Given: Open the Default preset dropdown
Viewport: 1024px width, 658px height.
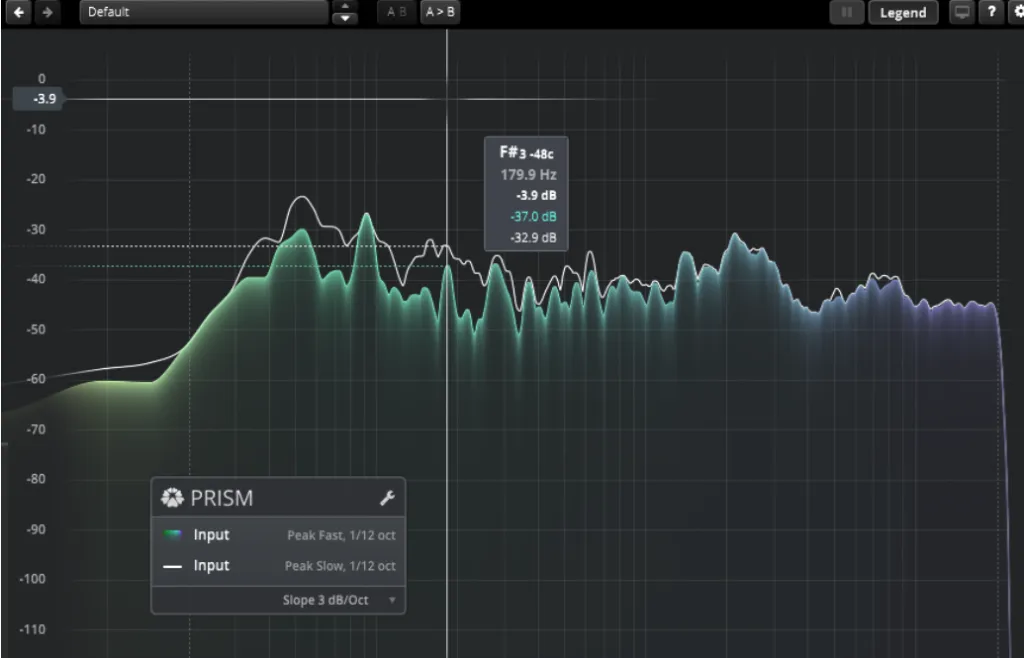Looking at the screenshot, I should tap(204, 12).
